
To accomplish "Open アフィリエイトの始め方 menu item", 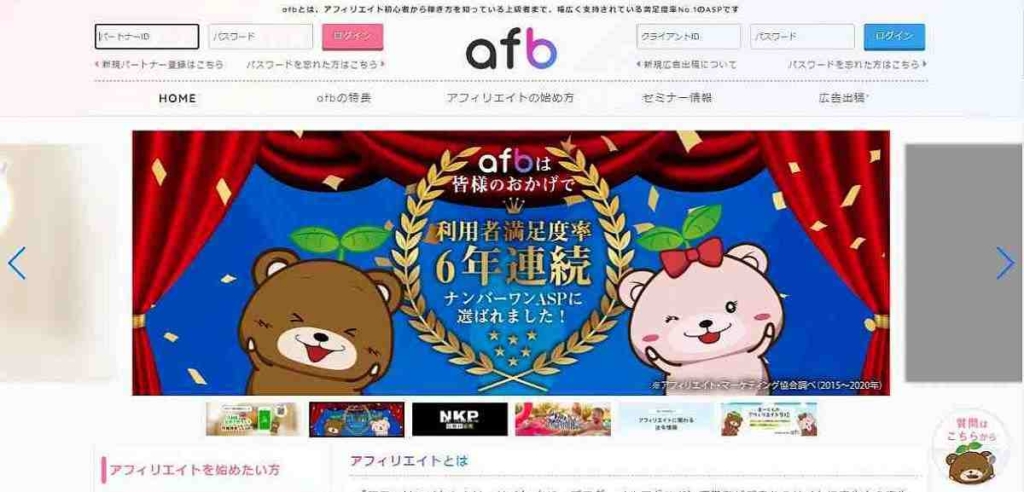I will pyautogui.click(x=510, y=99).
